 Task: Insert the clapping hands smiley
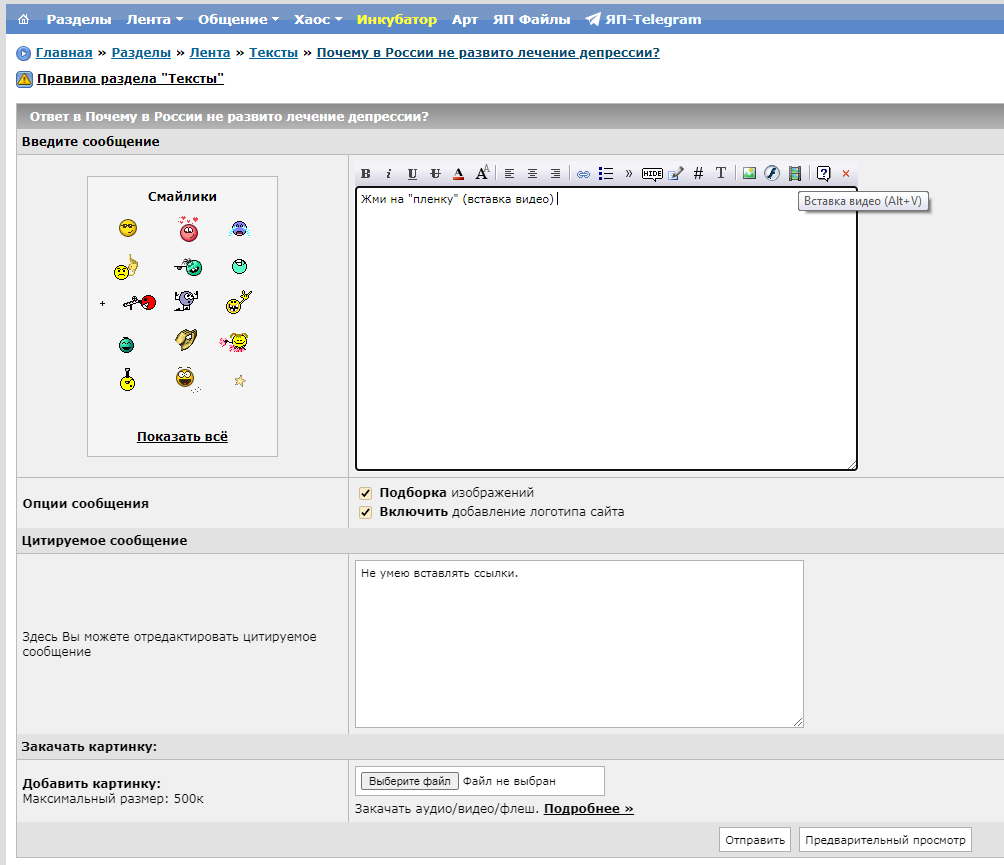click(186, 339)
